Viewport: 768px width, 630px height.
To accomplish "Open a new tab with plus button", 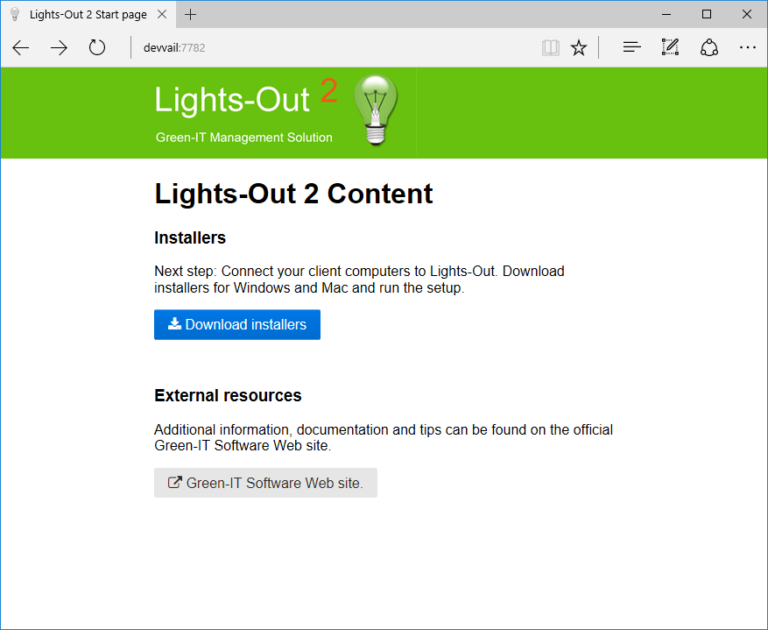I will click(191, 14).
